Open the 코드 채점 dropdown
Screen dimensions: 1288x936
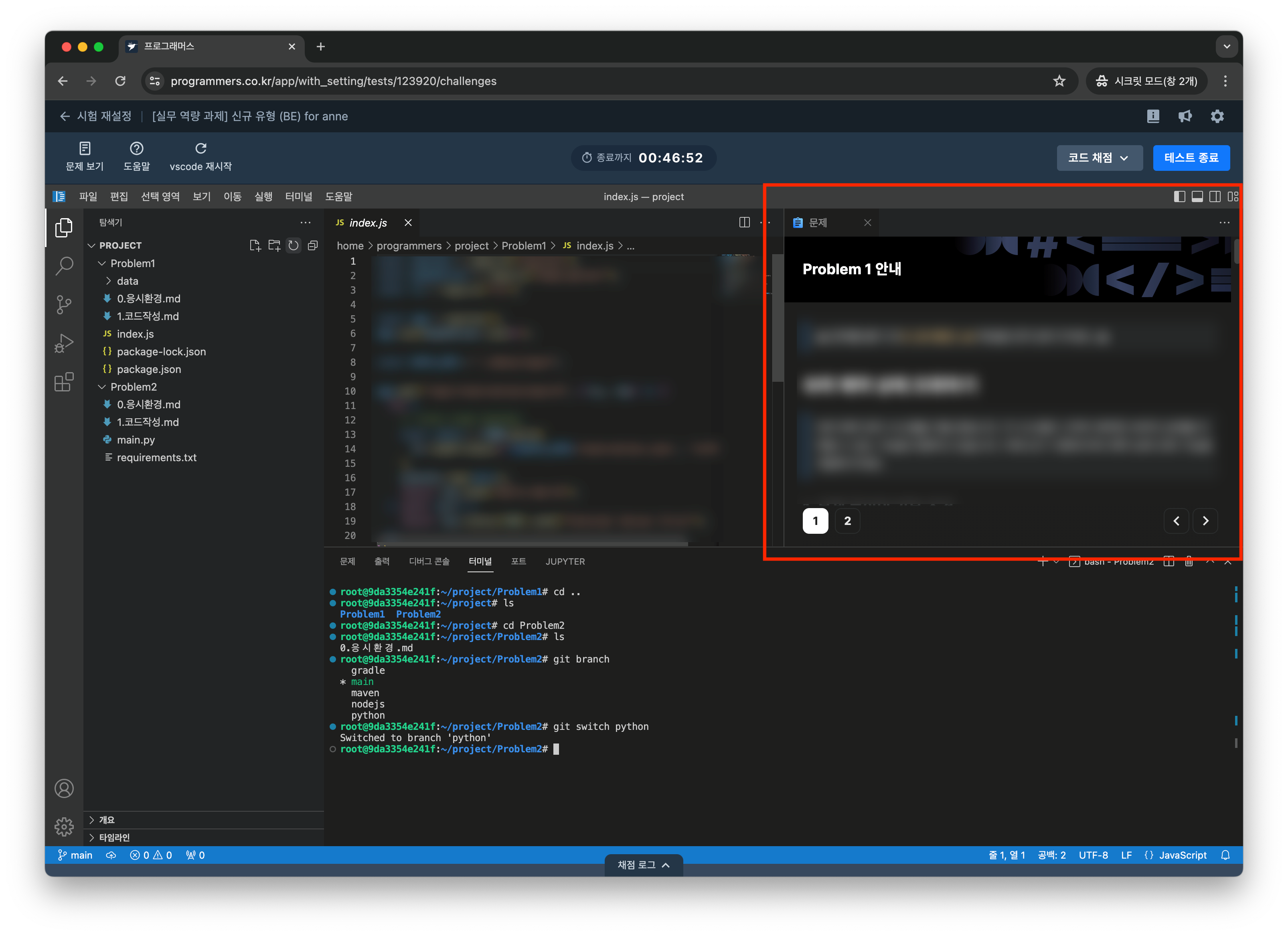[x=1099, y=158]
